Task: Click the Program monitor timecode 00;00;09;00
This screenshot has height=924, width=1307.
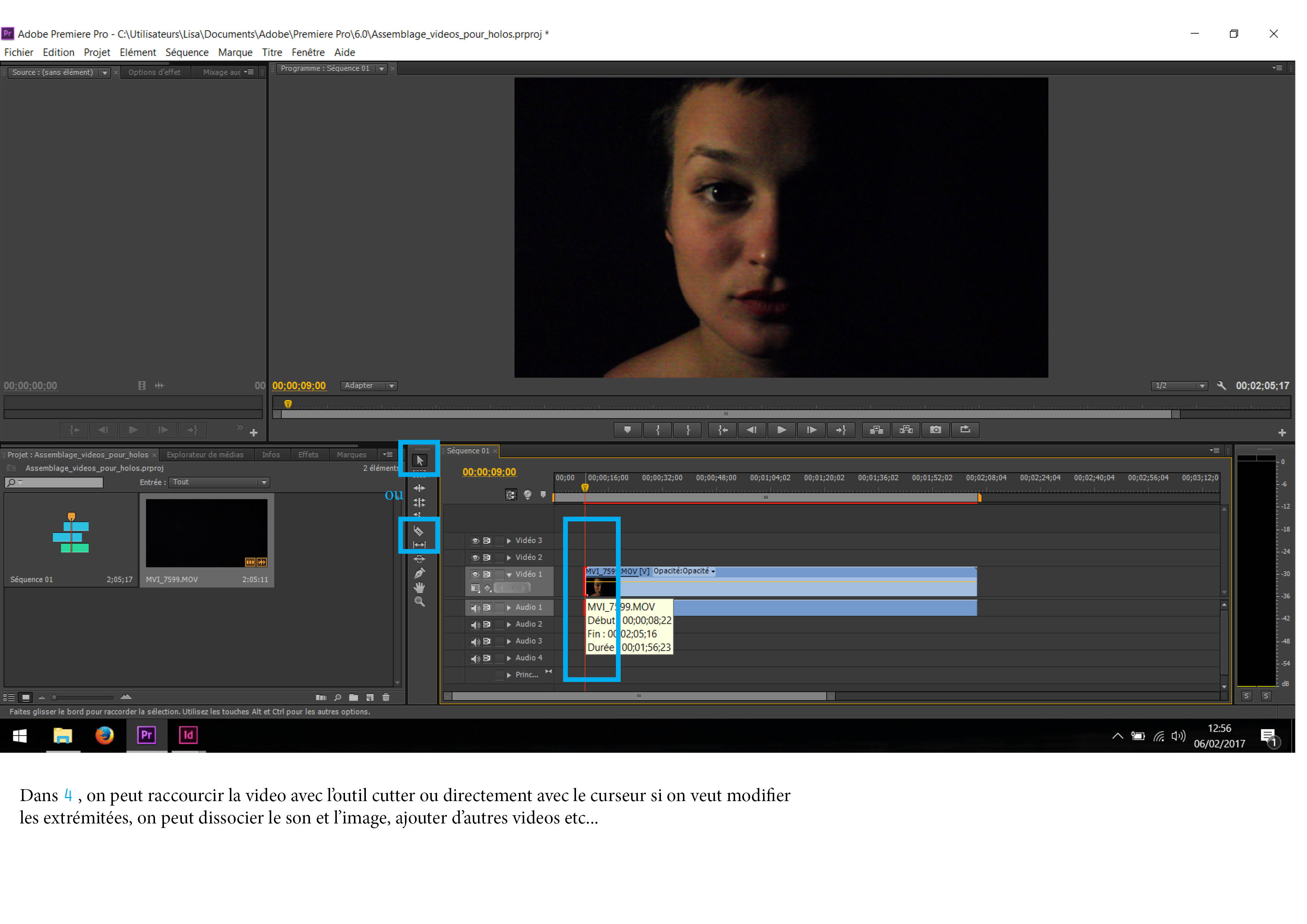Action: [299, 386]
